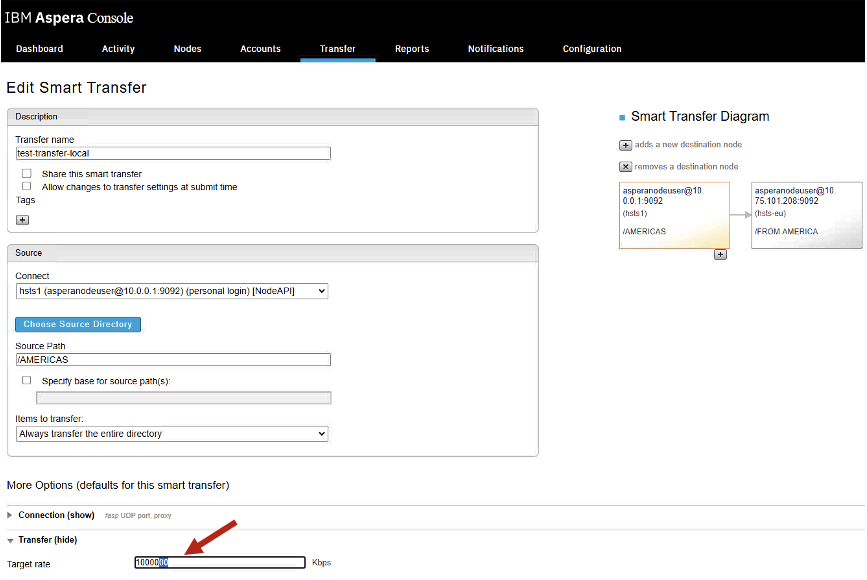Click the 'adds a new destination node' plus icon
Screen dimensions: 867x580
pyautogui.click(x=625, y=145)
